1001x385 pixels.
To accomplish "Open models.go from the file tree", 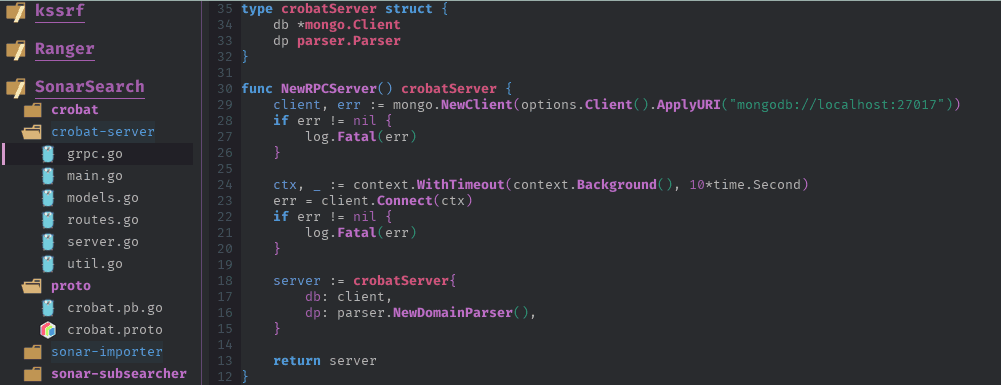I will pos(103,198).
